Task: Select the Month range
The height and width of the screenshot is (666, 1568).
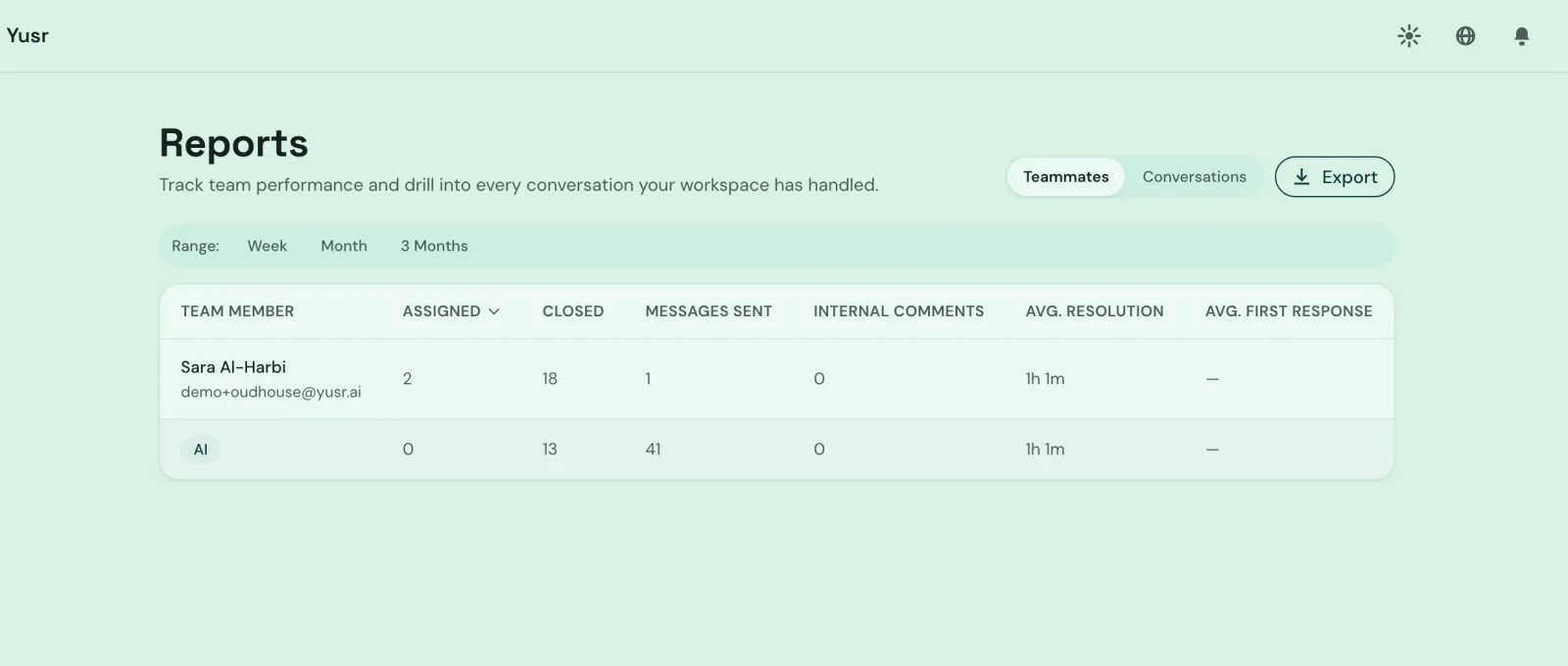Action: click(x=344, y=246)
